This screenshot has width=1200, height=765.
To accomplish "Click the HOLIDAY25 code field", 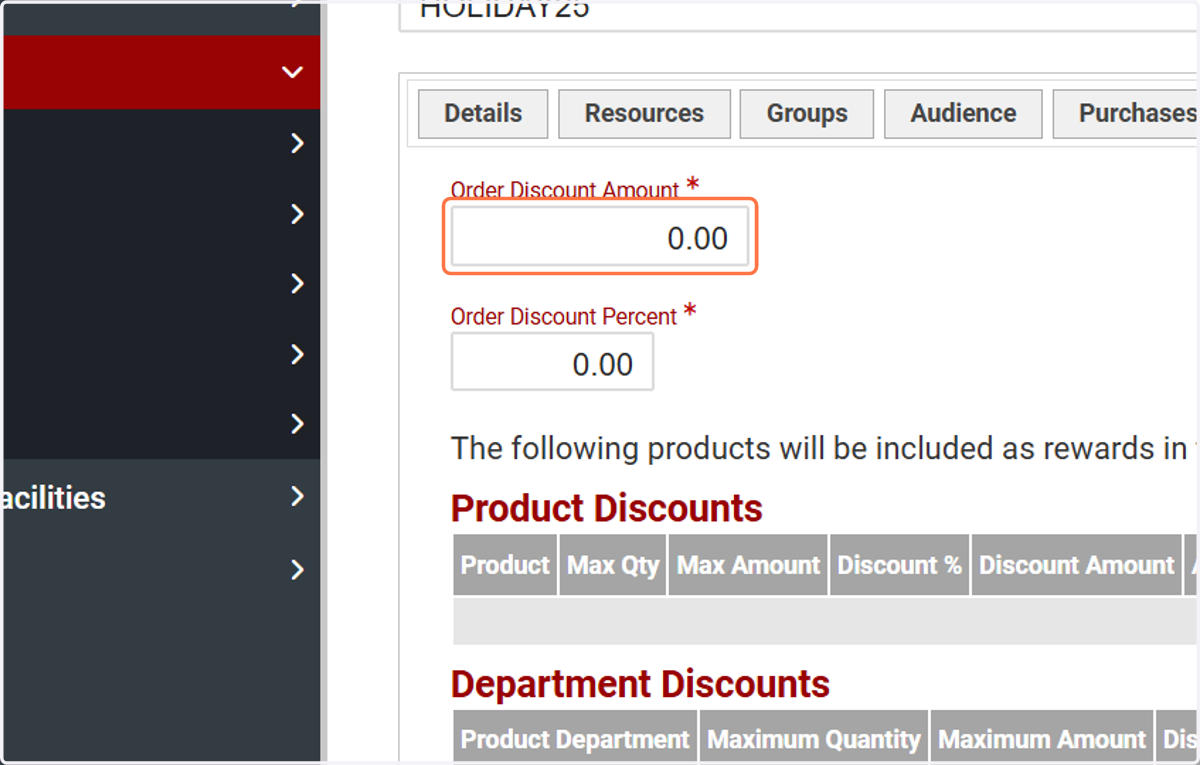I will pyautogui.click(x=799, y=15).
